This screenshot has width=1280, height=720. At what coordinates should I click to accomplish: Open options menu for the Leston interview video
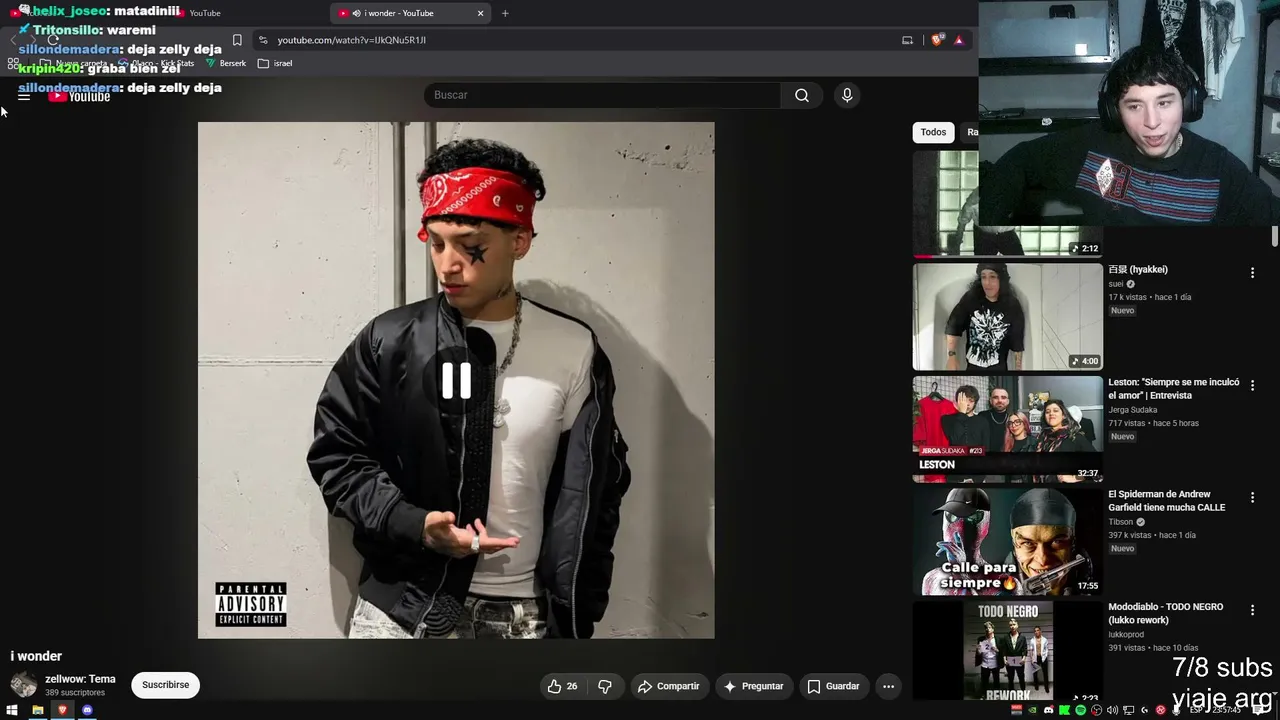(1252, 385)
